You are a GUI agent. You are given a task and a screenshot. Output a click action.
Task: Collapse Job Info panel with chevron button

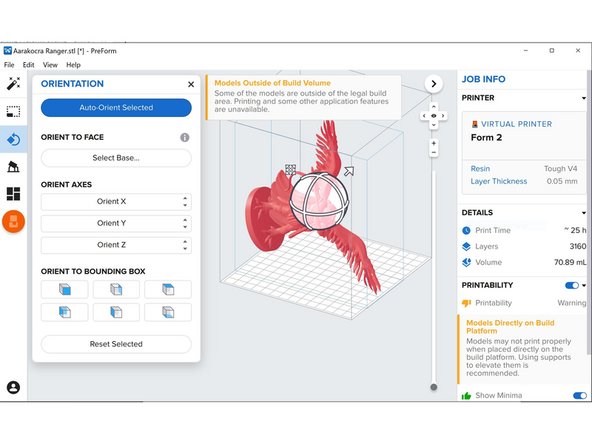434,84
